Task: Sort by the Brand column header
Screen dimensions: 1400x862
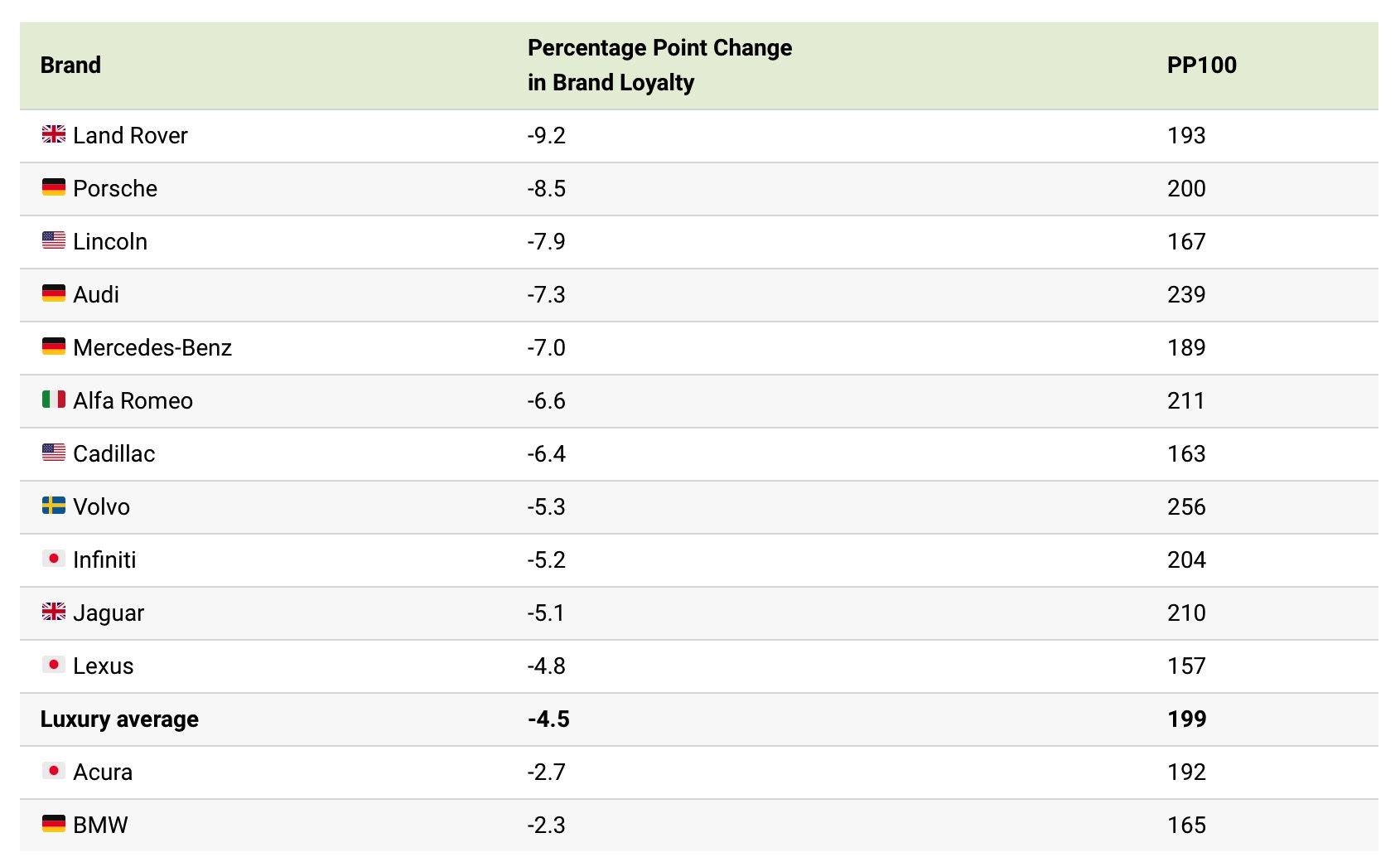Action: [x=70, y=65]
